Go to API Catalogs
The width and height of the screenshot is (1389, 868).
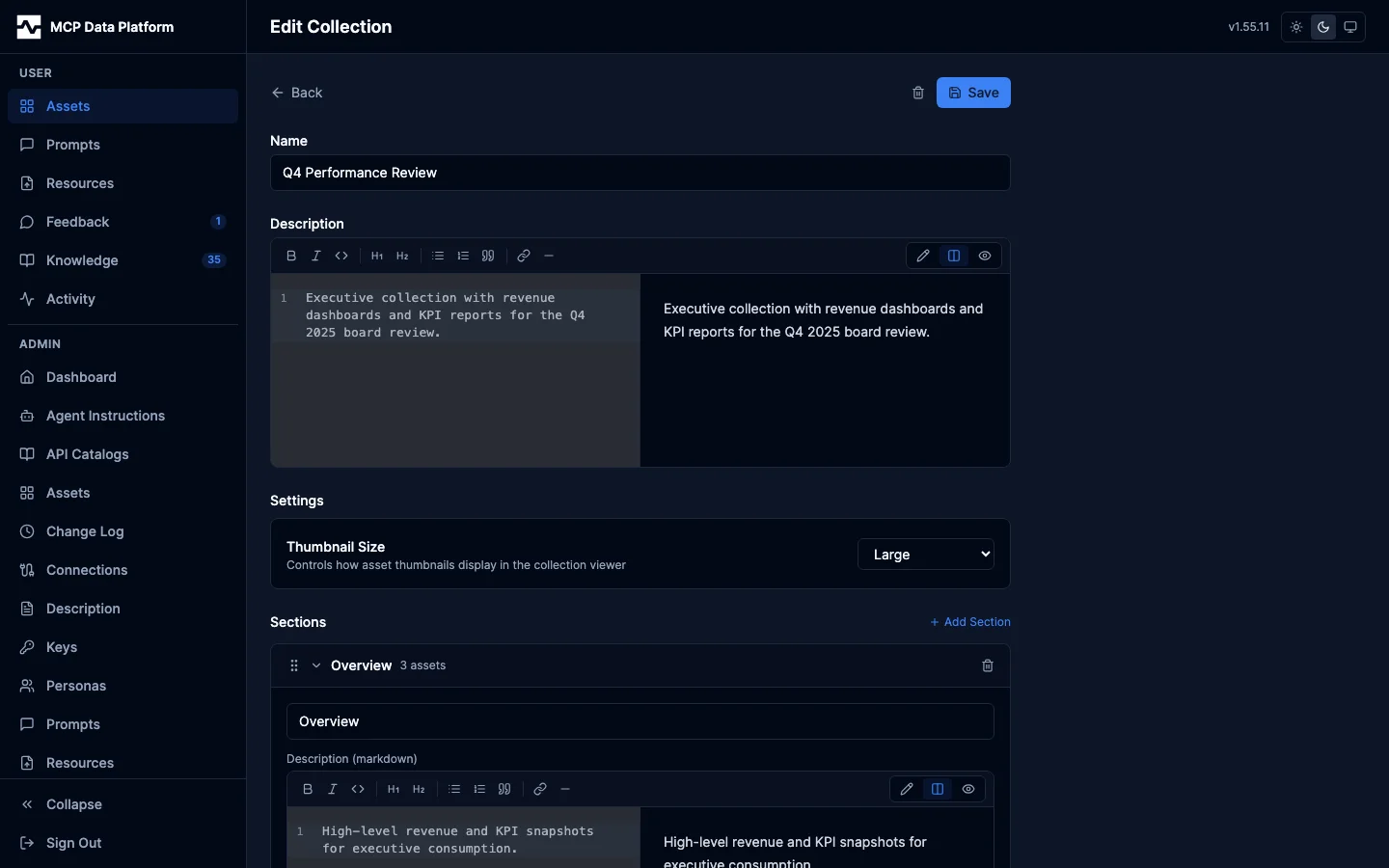(x=123, y=454)
